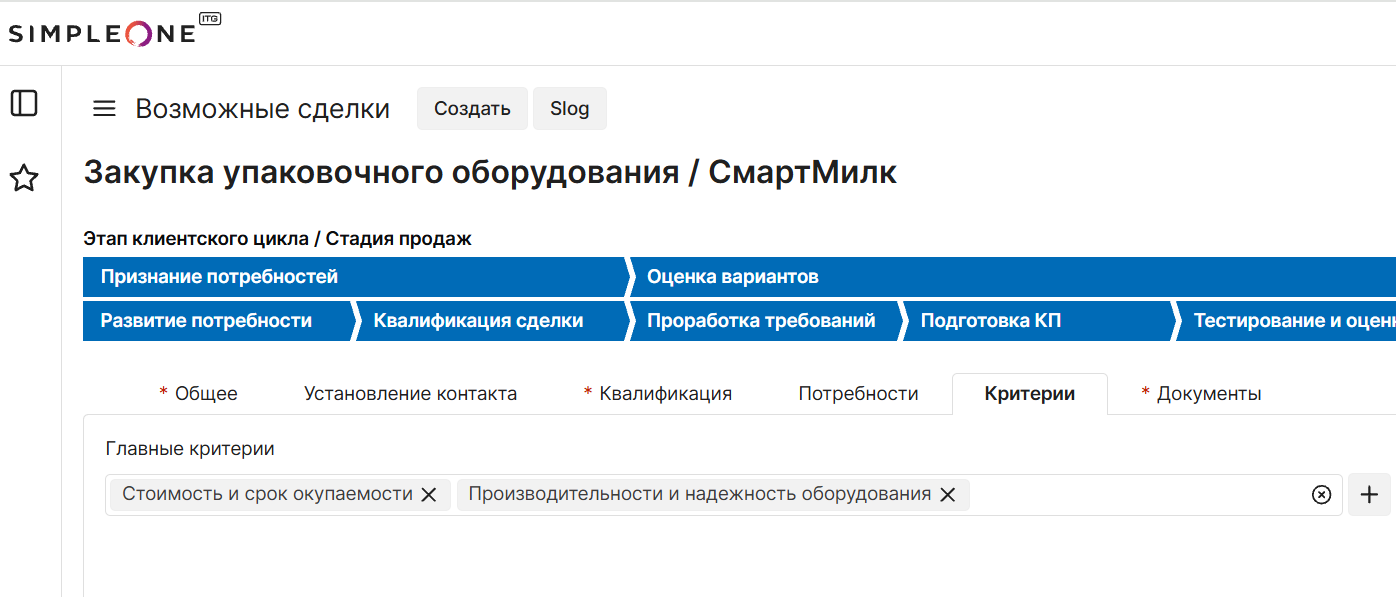Switch to the Общее tab
Image resolution: width=1396 pixels, height=597 pixels.
point(198,394)
